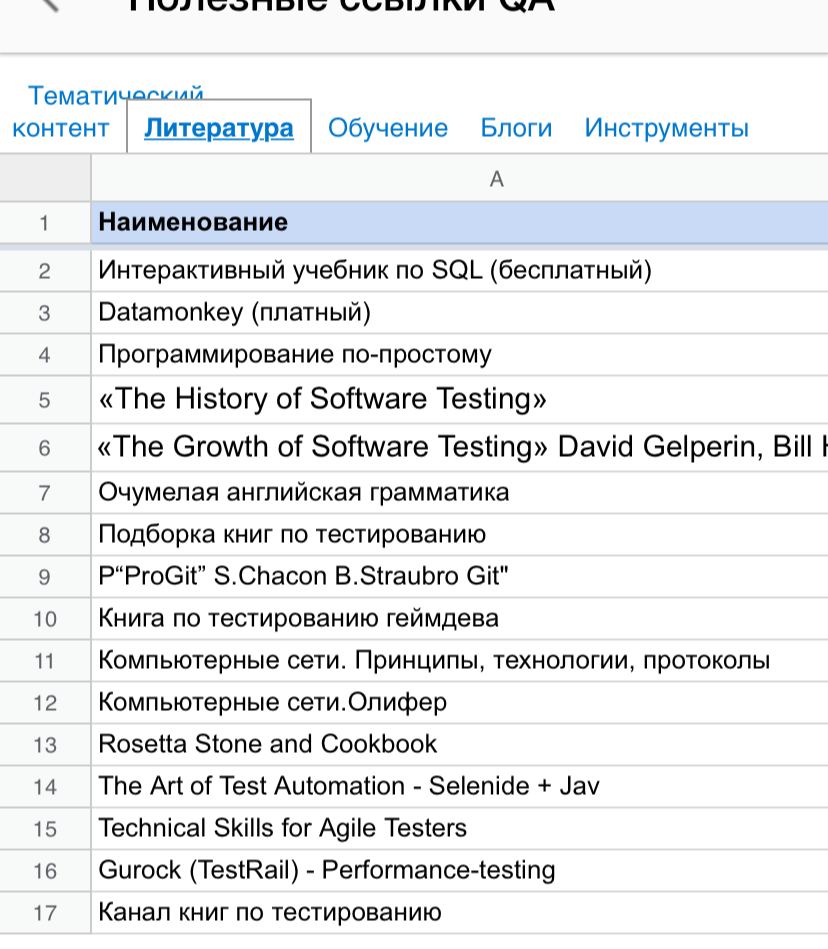The image size is (828, 949).
Task: Click the select-all corner cell
Action: click(x=45, y=179)
